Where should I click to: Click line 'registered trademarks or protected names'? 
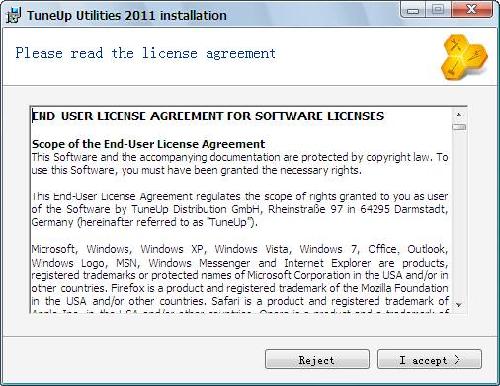click(240, 275)
